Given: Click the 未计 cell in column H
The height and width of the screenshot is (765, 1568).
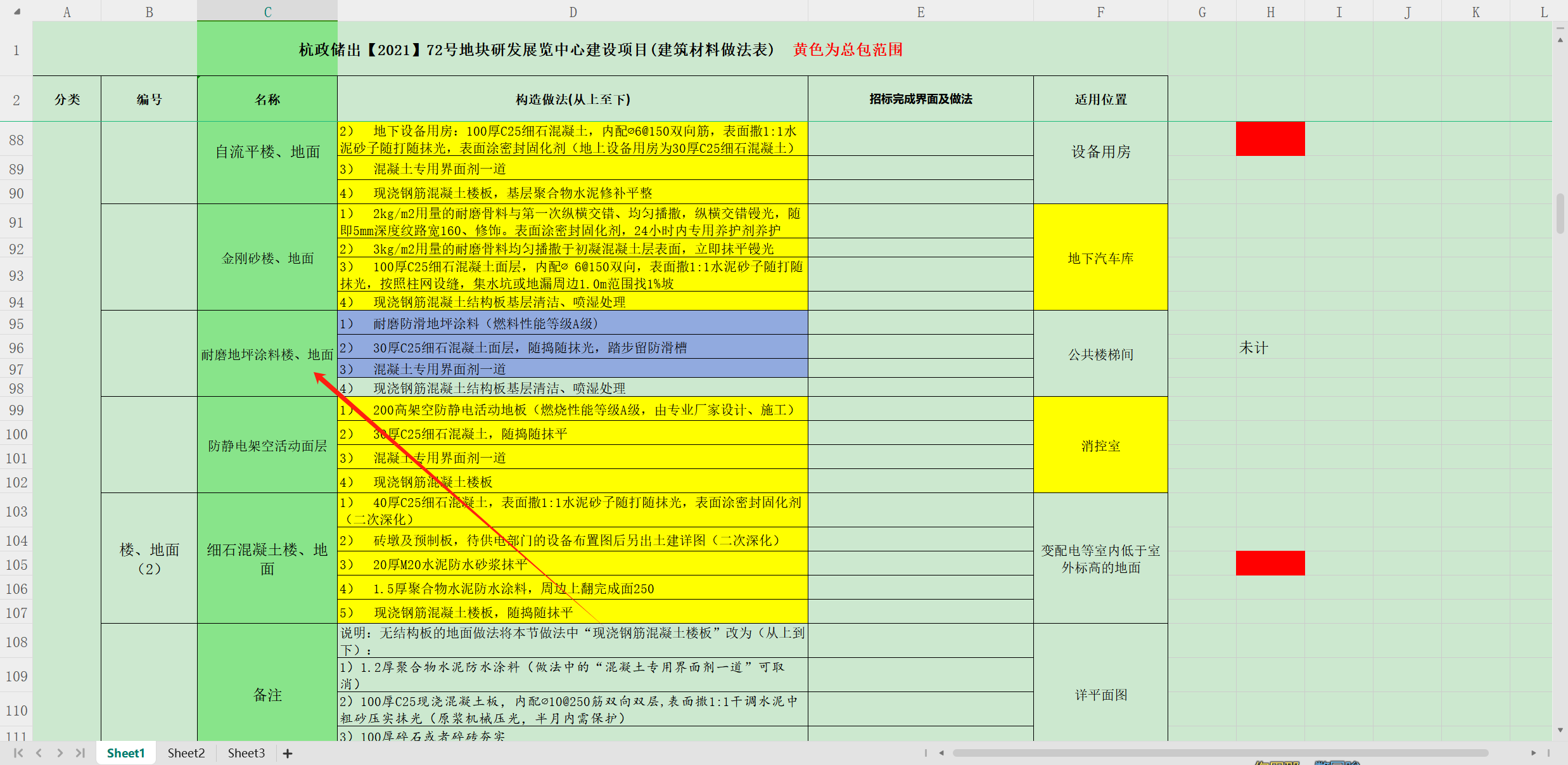Looking at the screenshot, I should tap(1270, 347).
